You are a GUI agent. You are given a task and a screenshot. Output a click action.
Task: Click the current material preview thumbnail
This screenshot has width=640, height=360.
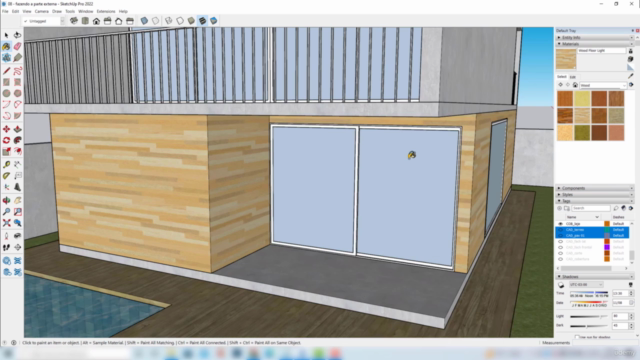(x=566, y=59)
